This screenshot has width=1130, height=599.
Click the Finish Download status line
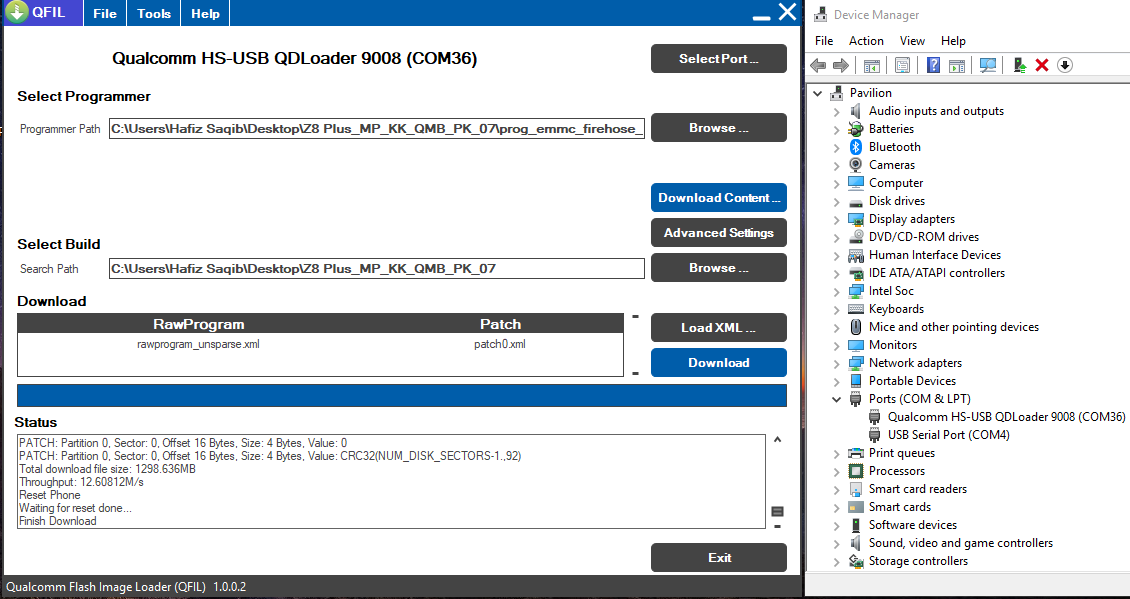(58, 521)
